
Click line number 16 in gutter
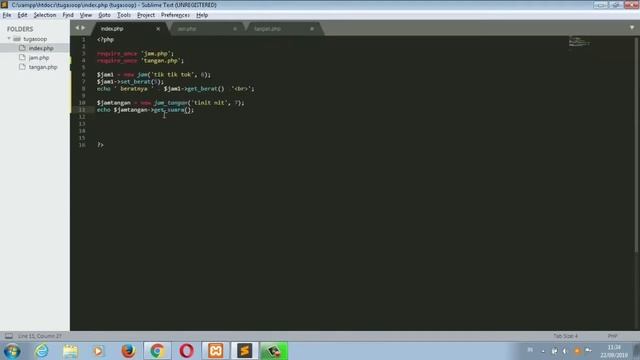82,145
